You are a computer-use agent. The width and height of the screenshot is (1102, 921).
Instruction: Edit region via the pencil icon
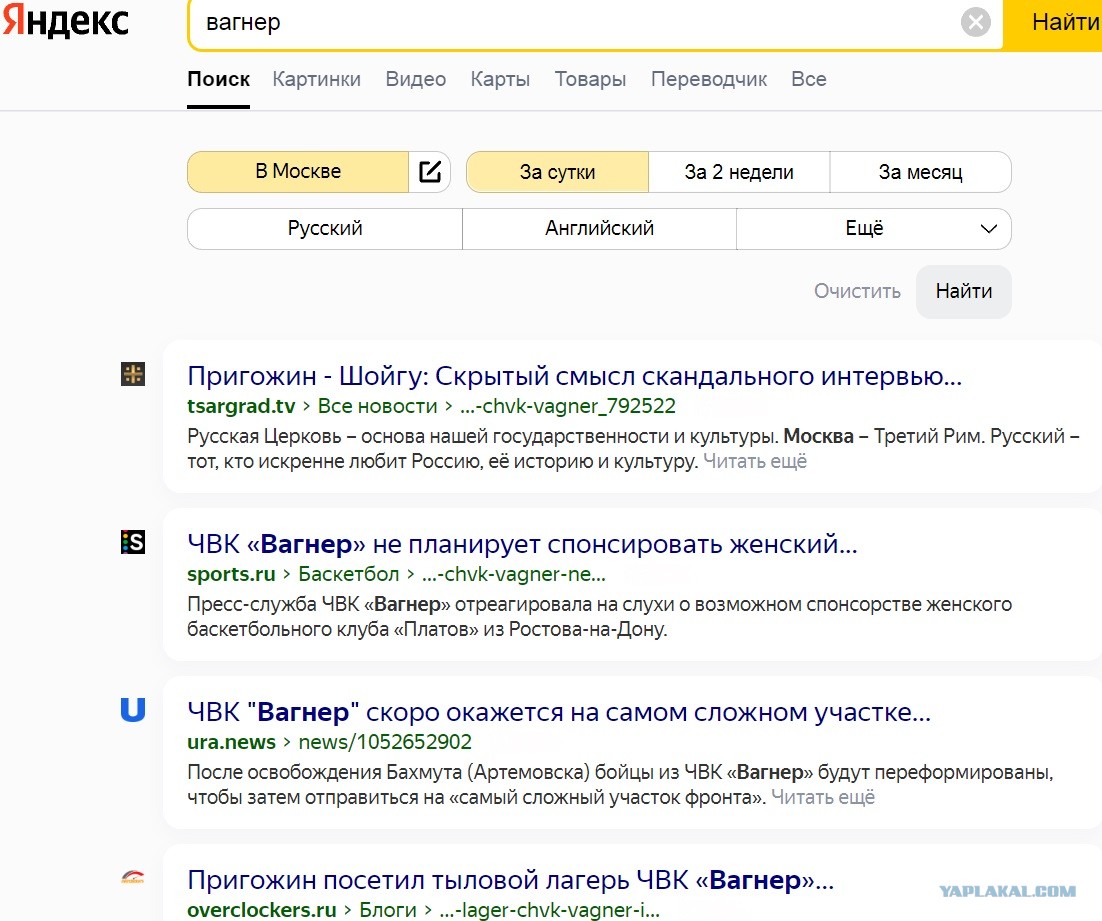[429, 172]
